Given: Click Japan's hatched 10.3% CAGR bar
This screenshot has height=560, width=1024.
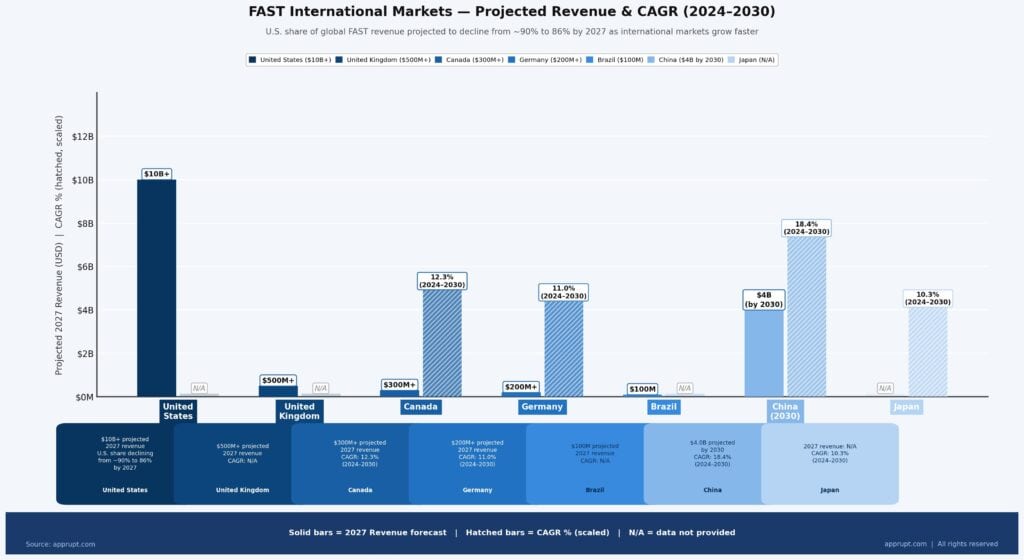Looking at the screenshot, I should click(927, 351).
